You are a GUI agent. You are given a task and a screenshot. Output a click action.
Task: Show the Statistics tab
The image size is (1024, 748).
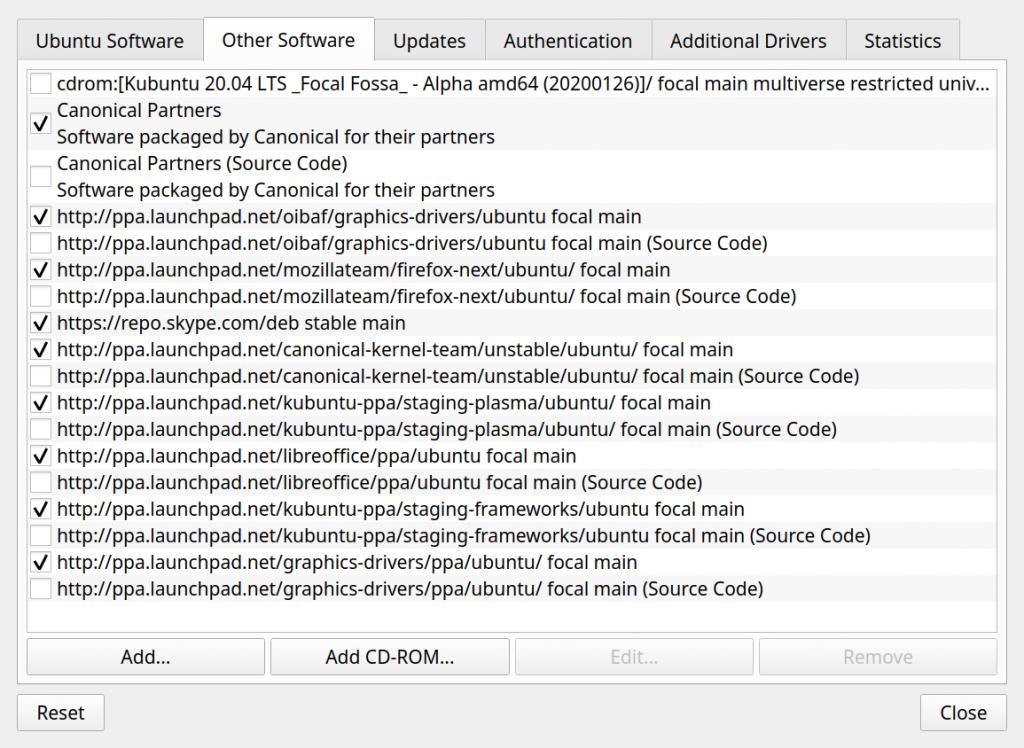click(x=902, y=41)
